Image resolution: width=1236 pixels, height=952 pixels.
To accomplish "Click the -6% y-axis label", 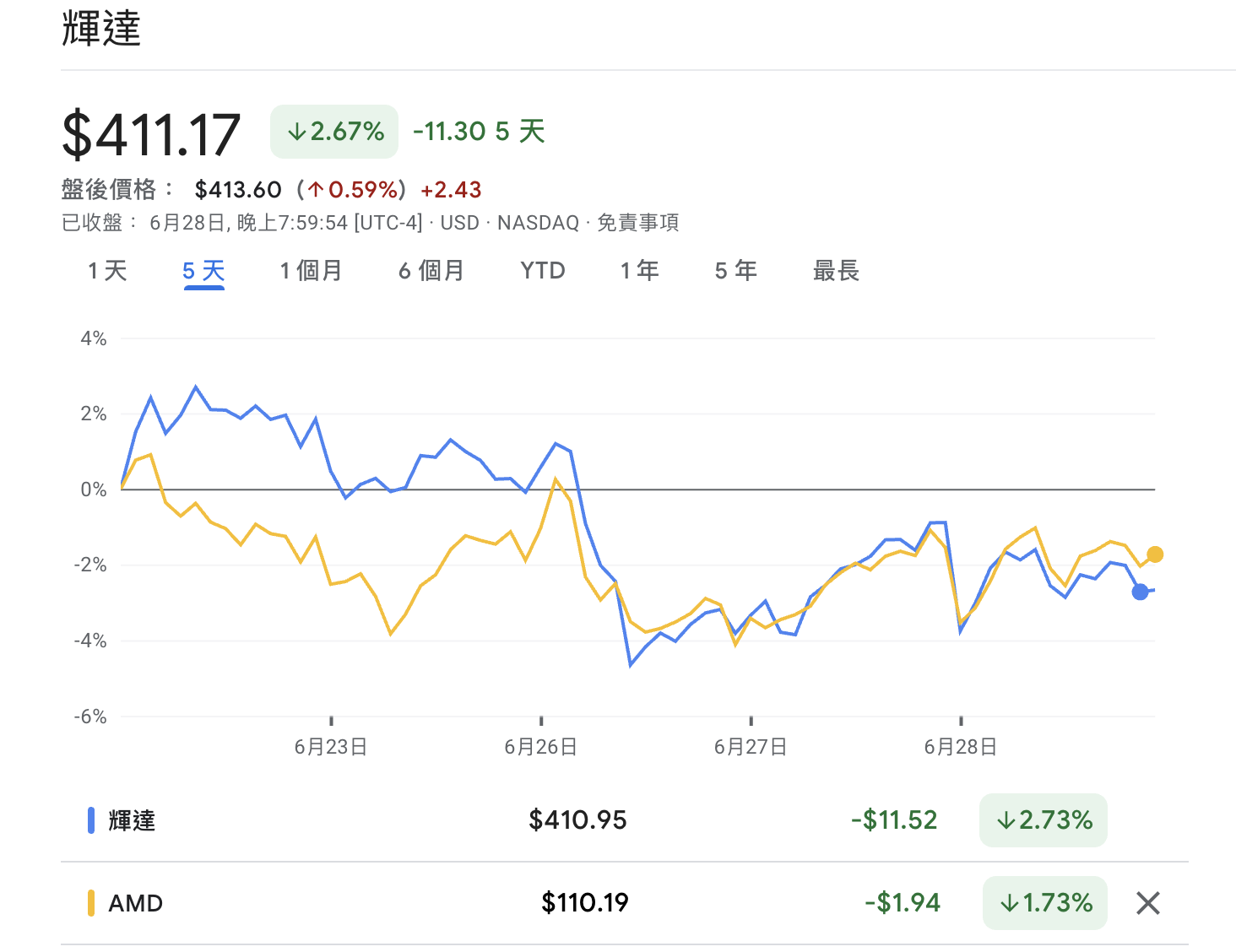I will (90, 717).
